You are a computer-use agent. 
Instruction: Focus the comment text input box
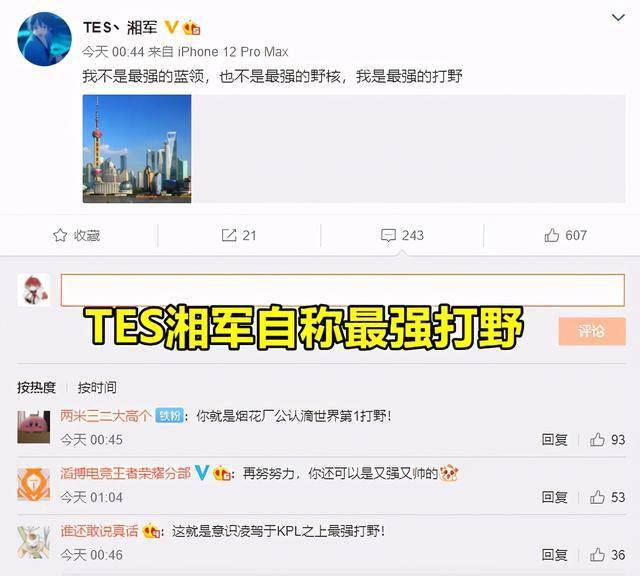coord(343,290)
